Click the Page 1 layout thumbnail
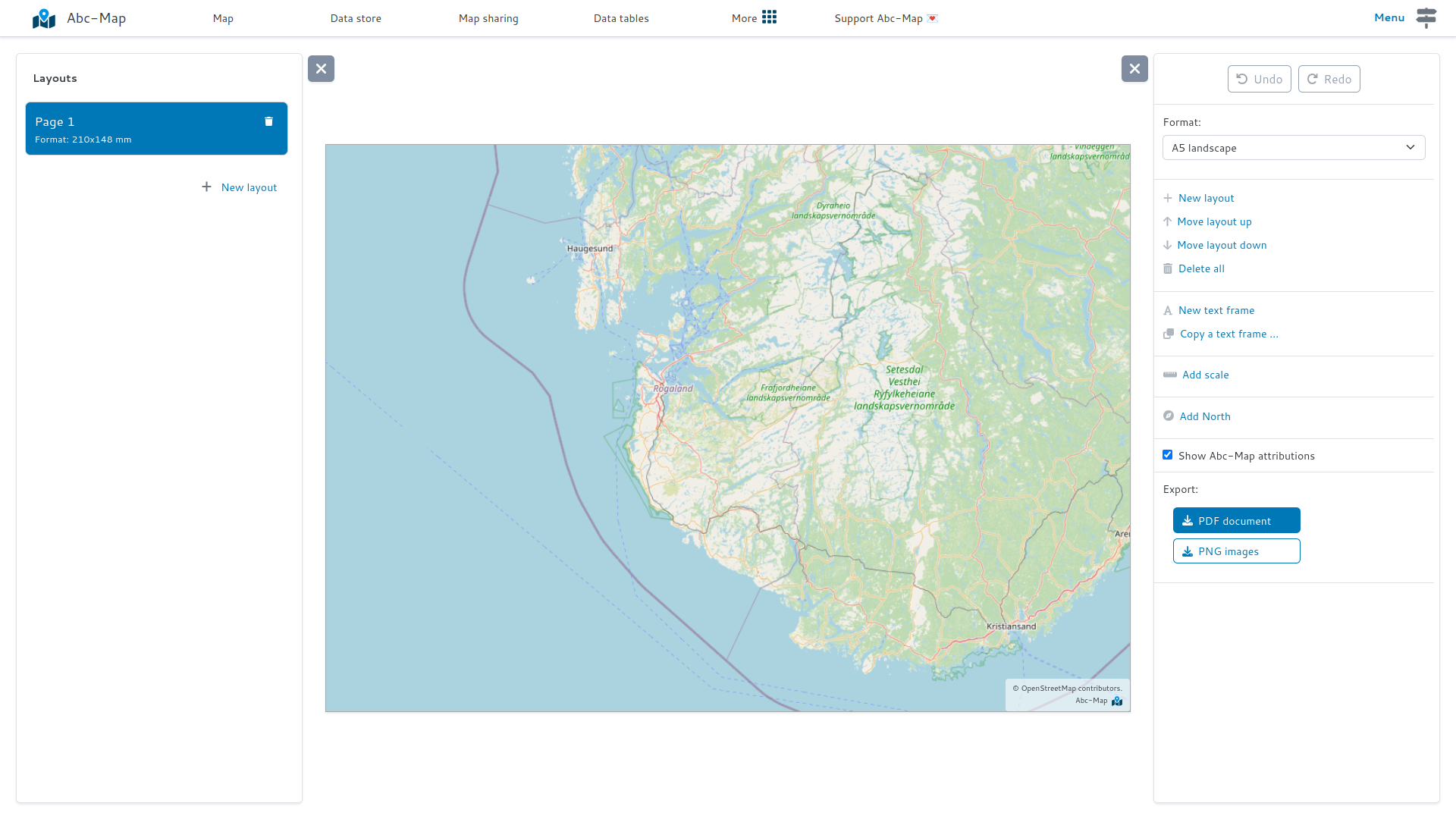 (156, 128)
